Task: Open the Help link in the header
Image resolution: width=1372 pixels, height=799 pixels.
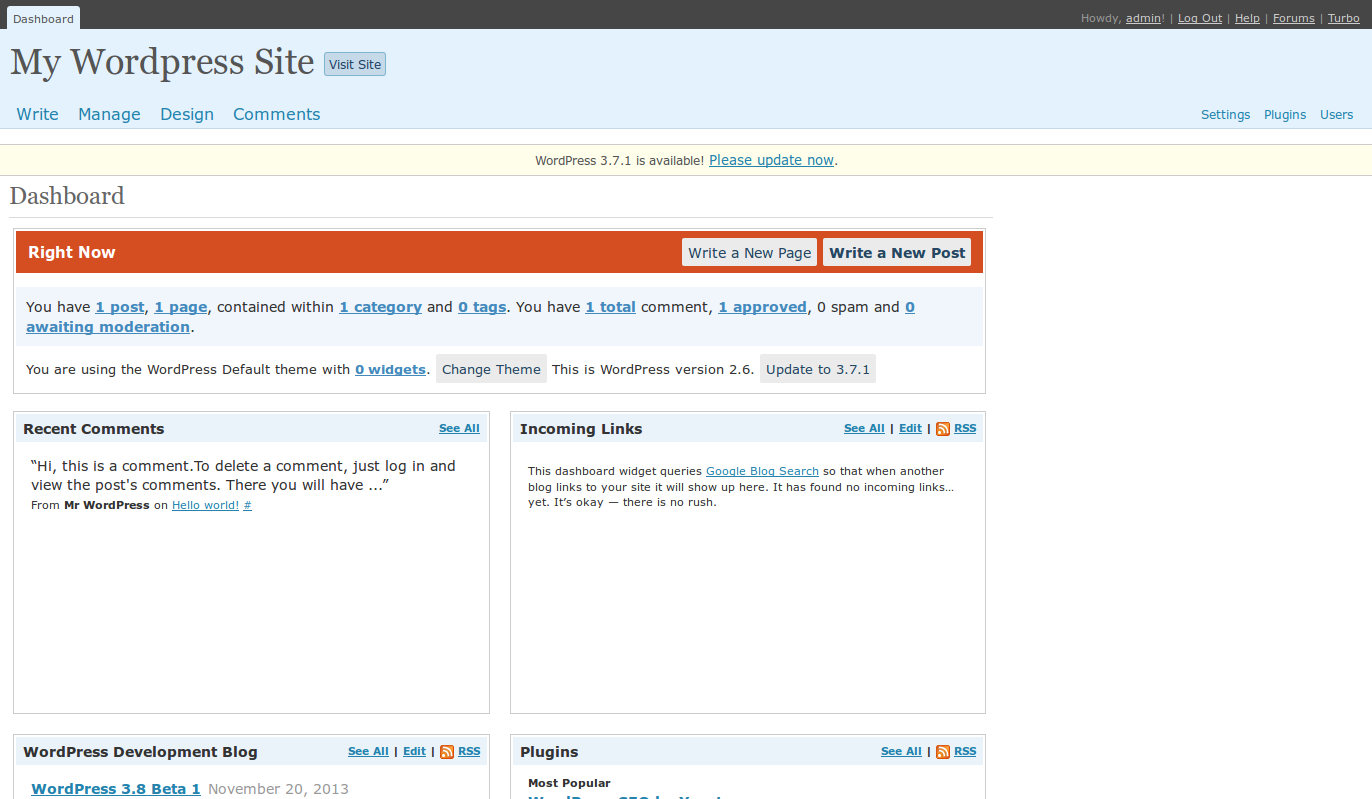Action: 1247,18
